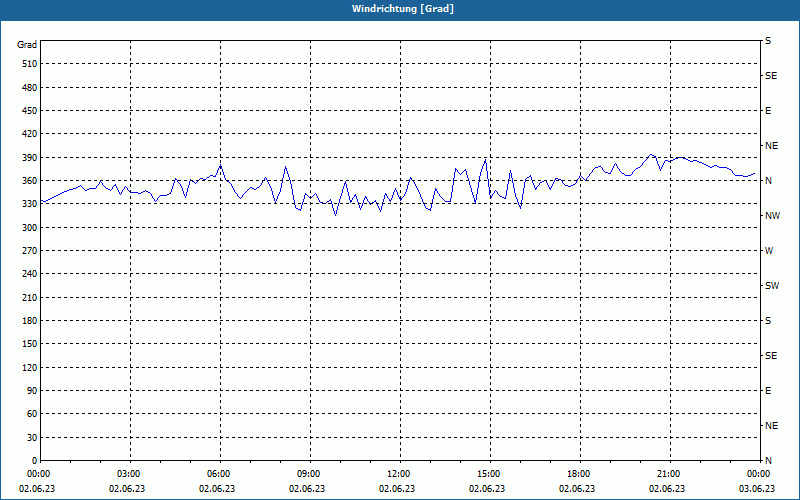
Task: Click the NE compass label level with 390
Action: (771, 146)
